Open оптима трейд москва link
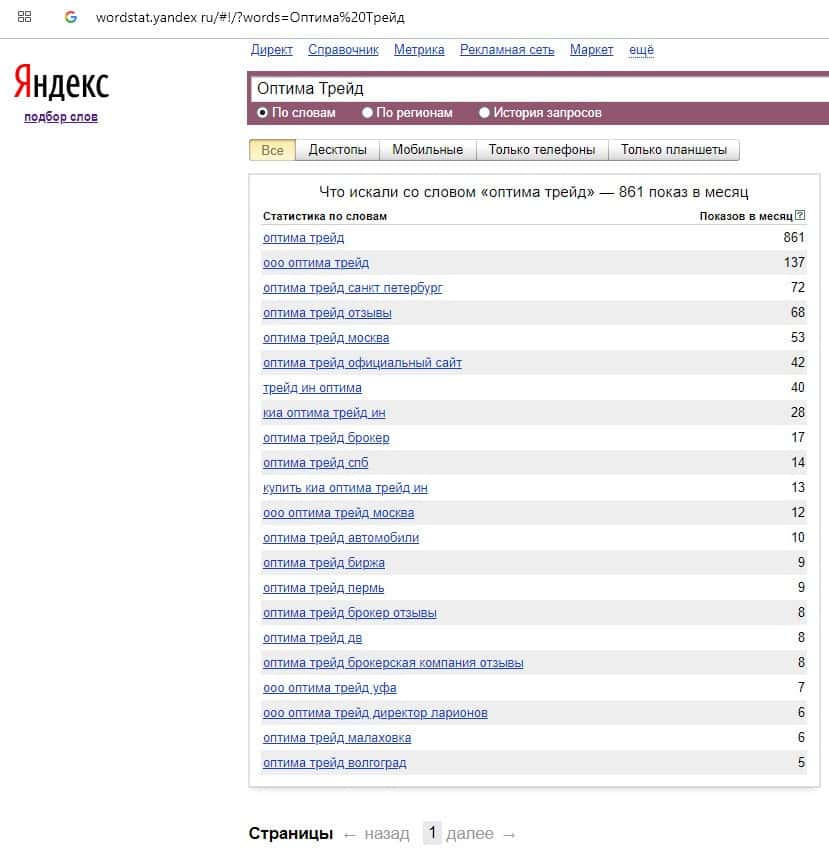Image resolution: width=829 pixels, height=856 pixels. coord(326,338)
